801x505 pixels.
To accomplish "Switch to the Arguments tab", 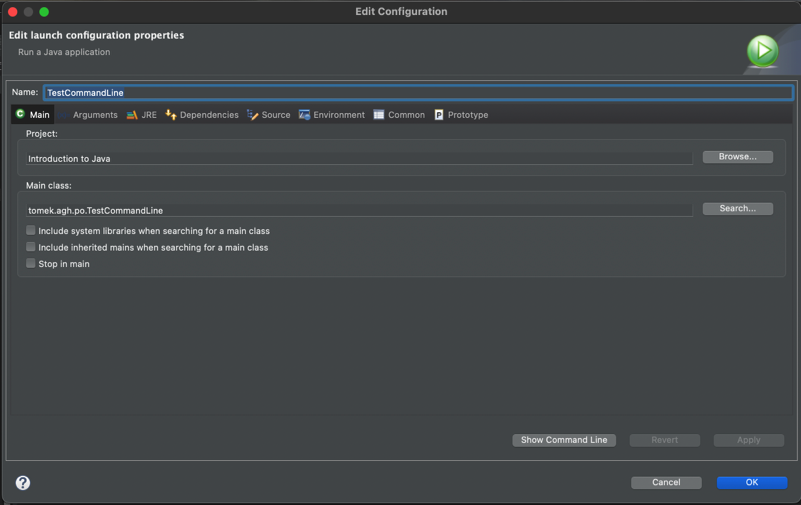I will pos(94,115).
